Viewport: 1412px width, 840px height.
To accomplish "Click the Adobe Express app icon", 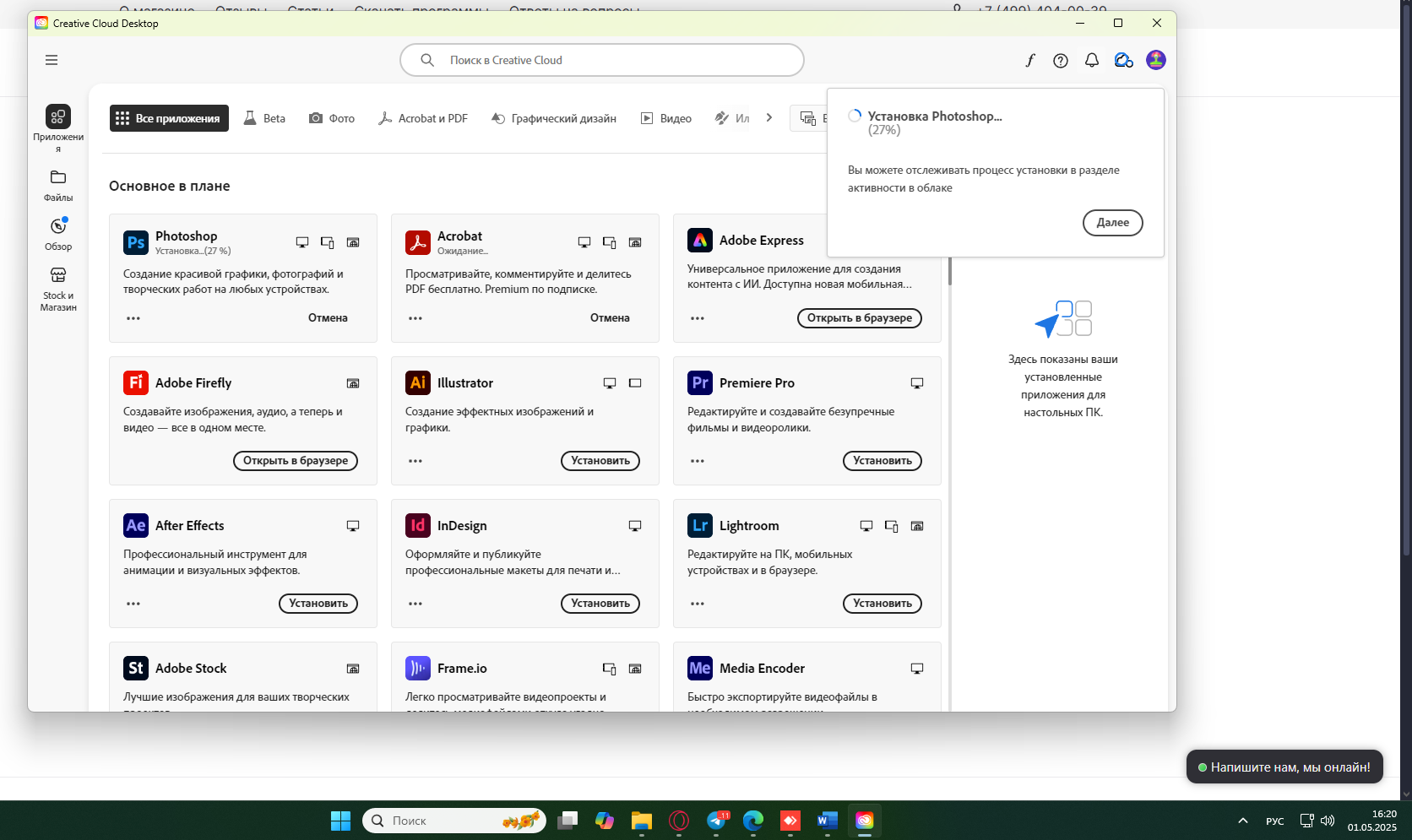I will [700, 241].
